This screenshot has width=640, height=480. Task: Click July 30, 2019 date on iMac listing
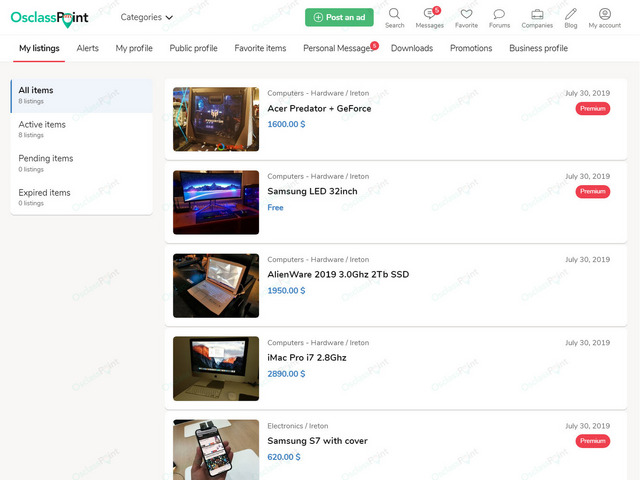coord(587,342)
